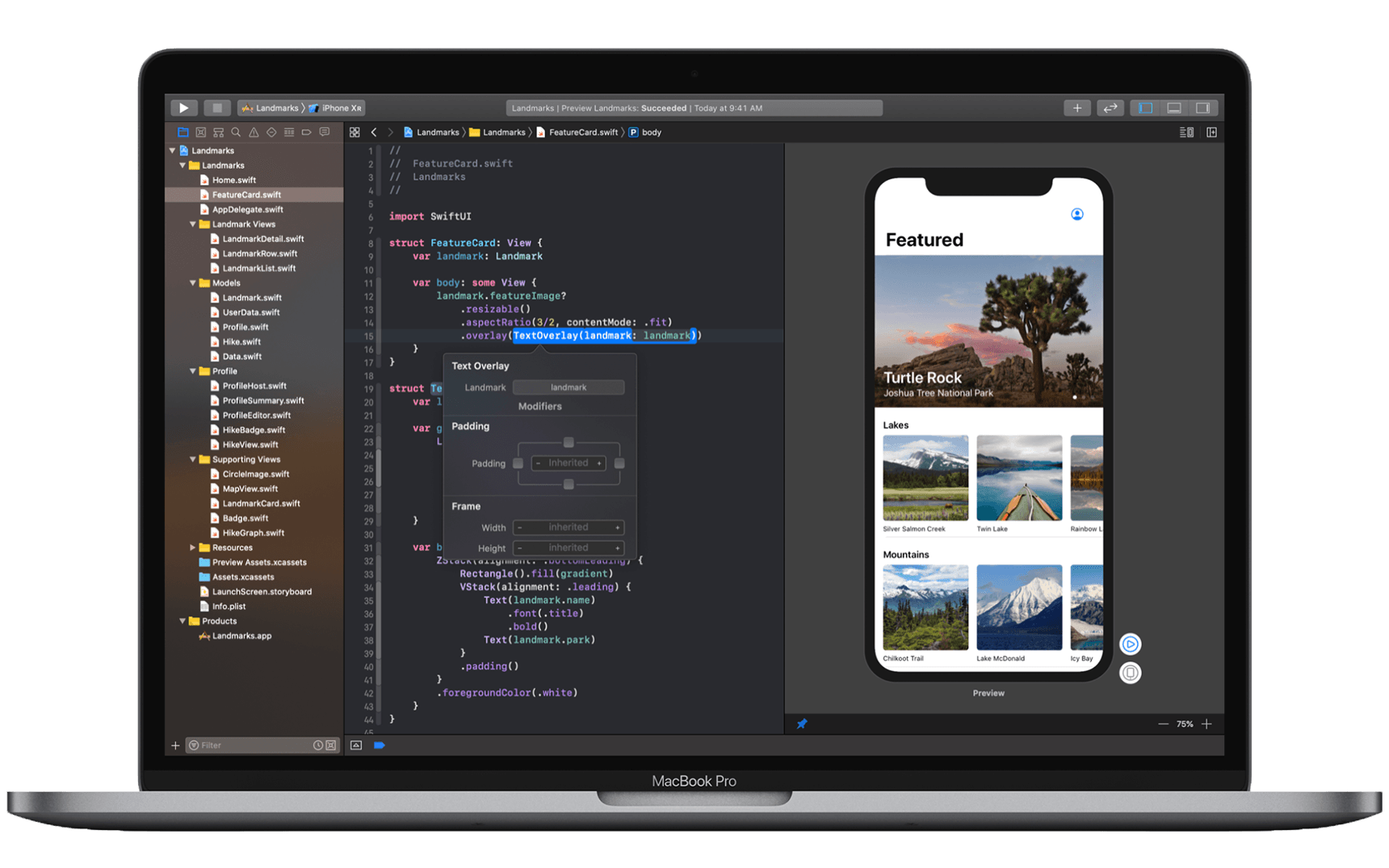Select FeatureCard.swift in the jump bar
1389x868 pixels.
tap(577, 132)
